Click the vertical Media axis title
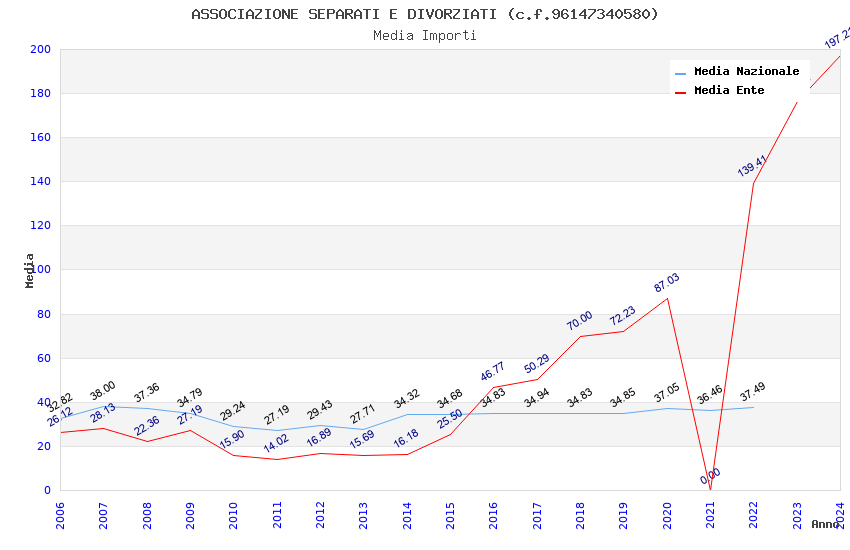850x550 pixels. [x=29, y=270]
